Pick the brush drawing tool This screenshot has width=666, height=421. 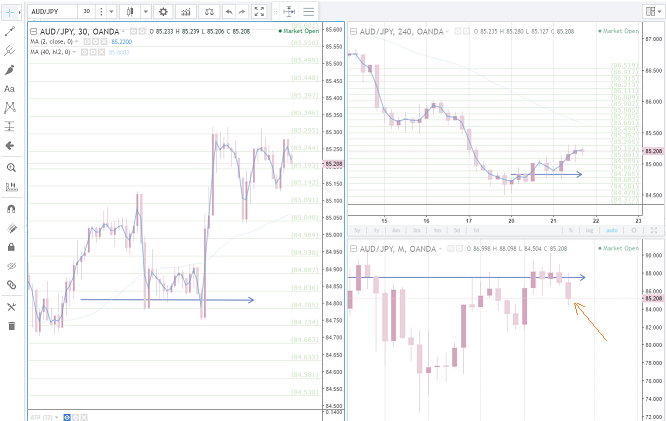(10, 70)
